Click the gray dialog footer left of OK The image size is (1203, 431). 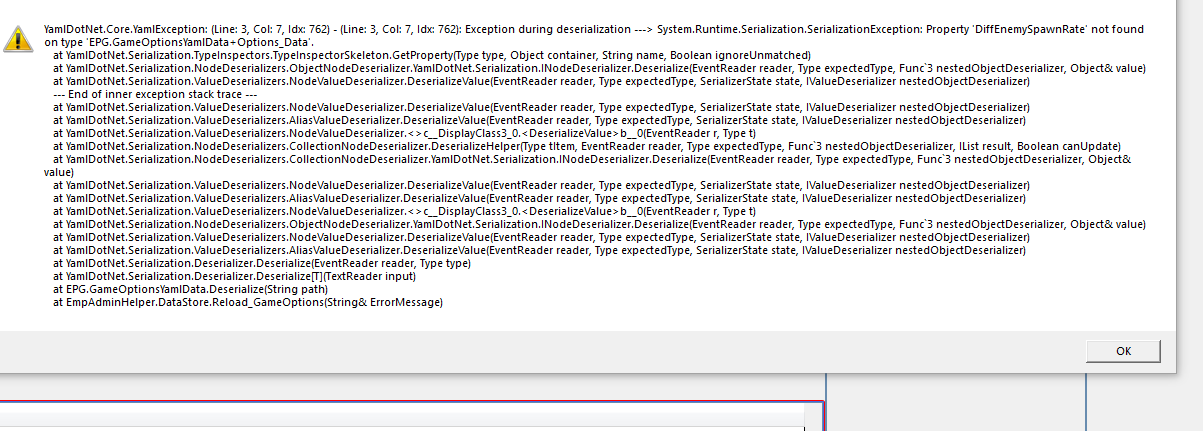tap(500, 351)
